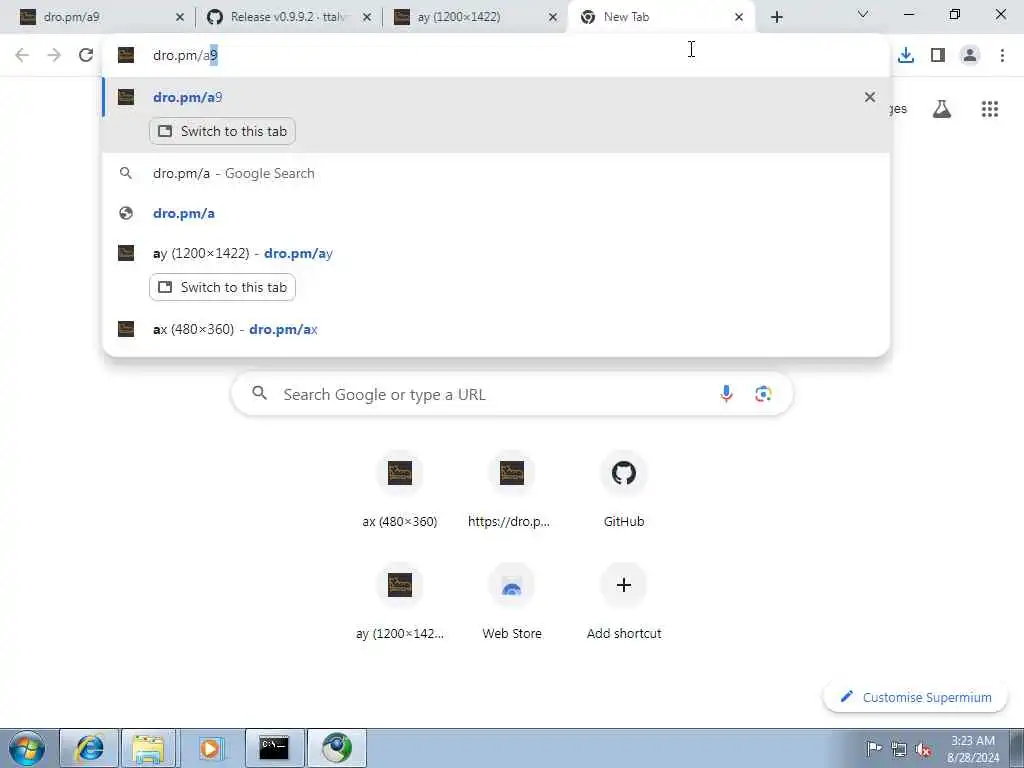Image resolution: width=1024 pixels, height=768 pixels.
Task: Choose the ax (480×360) dro.pm/ax suggestion
Action: click(496, 329)
